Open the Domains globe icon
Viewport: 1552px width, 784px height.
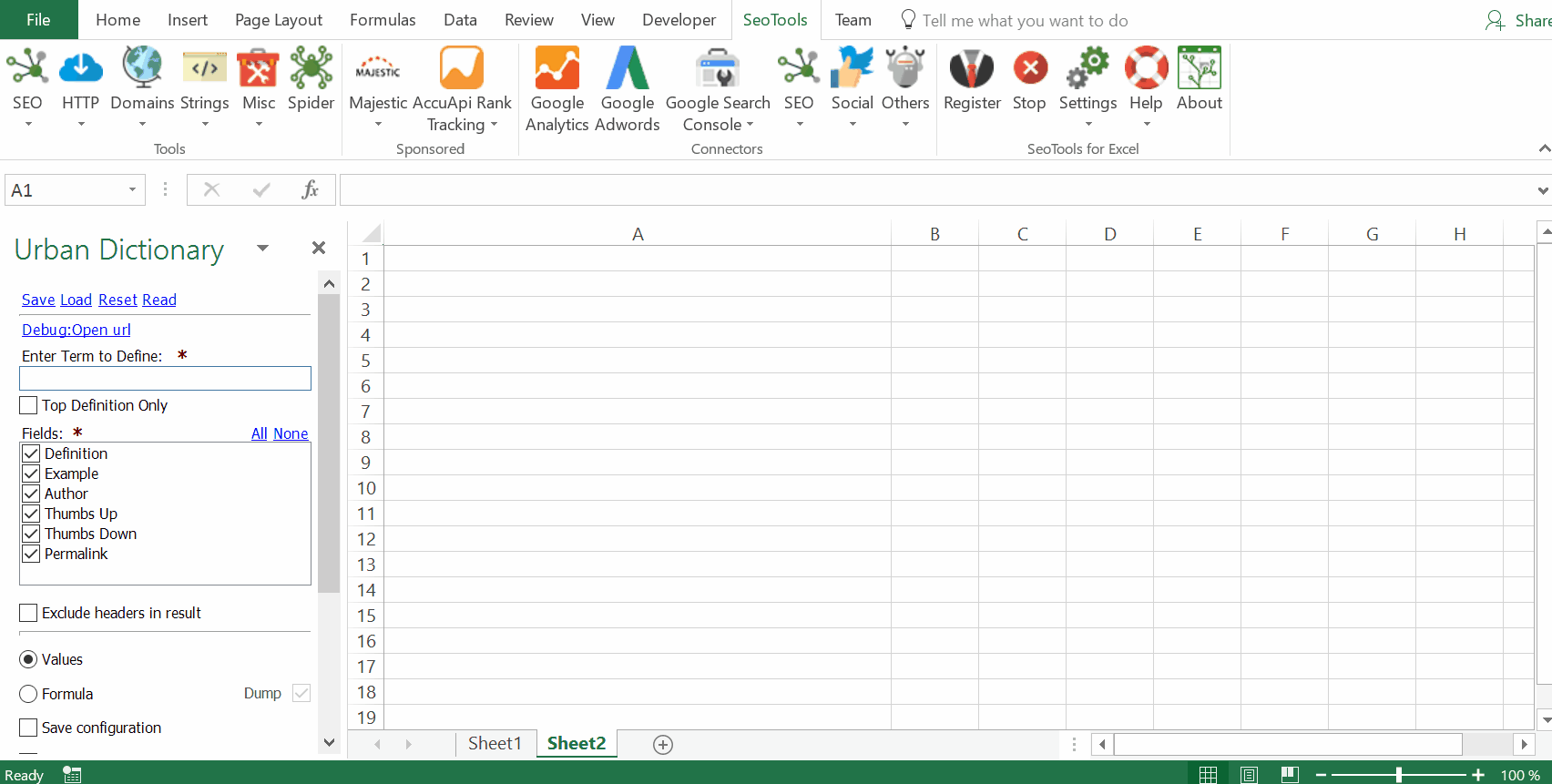tap(142, 68)
